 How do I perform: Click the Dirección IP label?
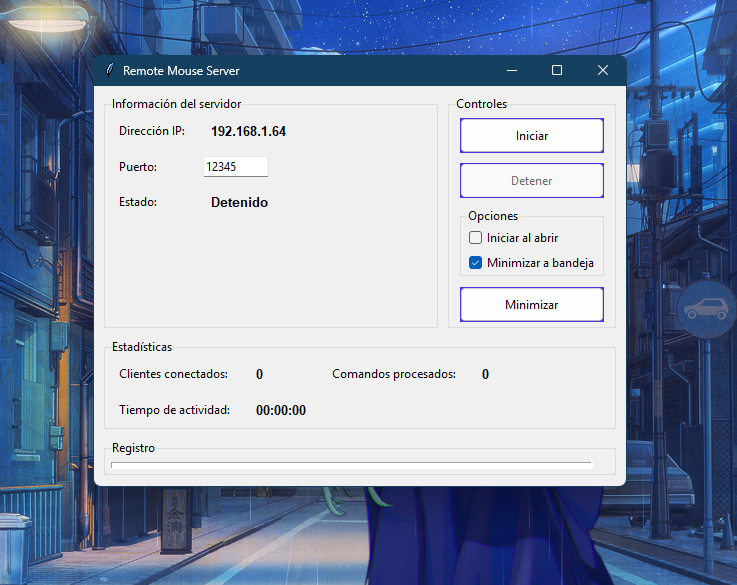click(152, 131)
